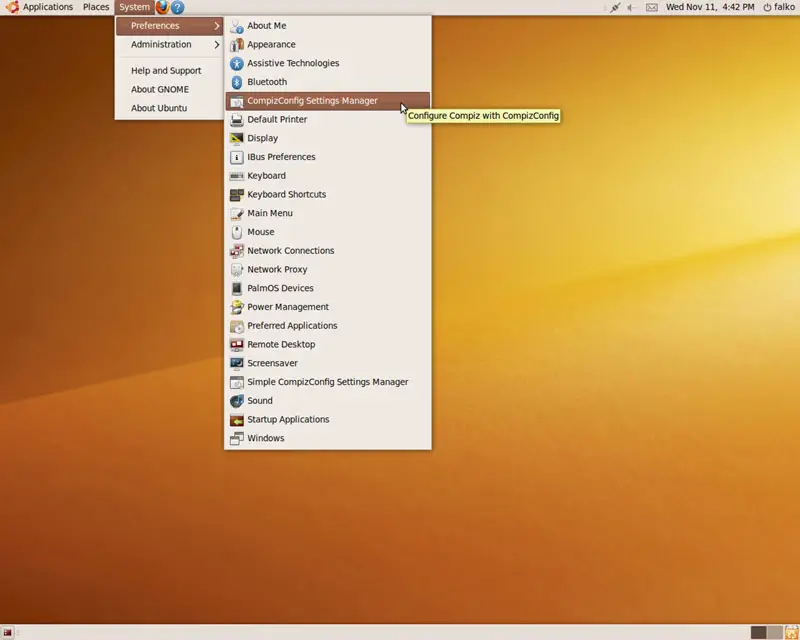Expand the Administration submenu arrow
800x640 pixels.
(217, 44)
